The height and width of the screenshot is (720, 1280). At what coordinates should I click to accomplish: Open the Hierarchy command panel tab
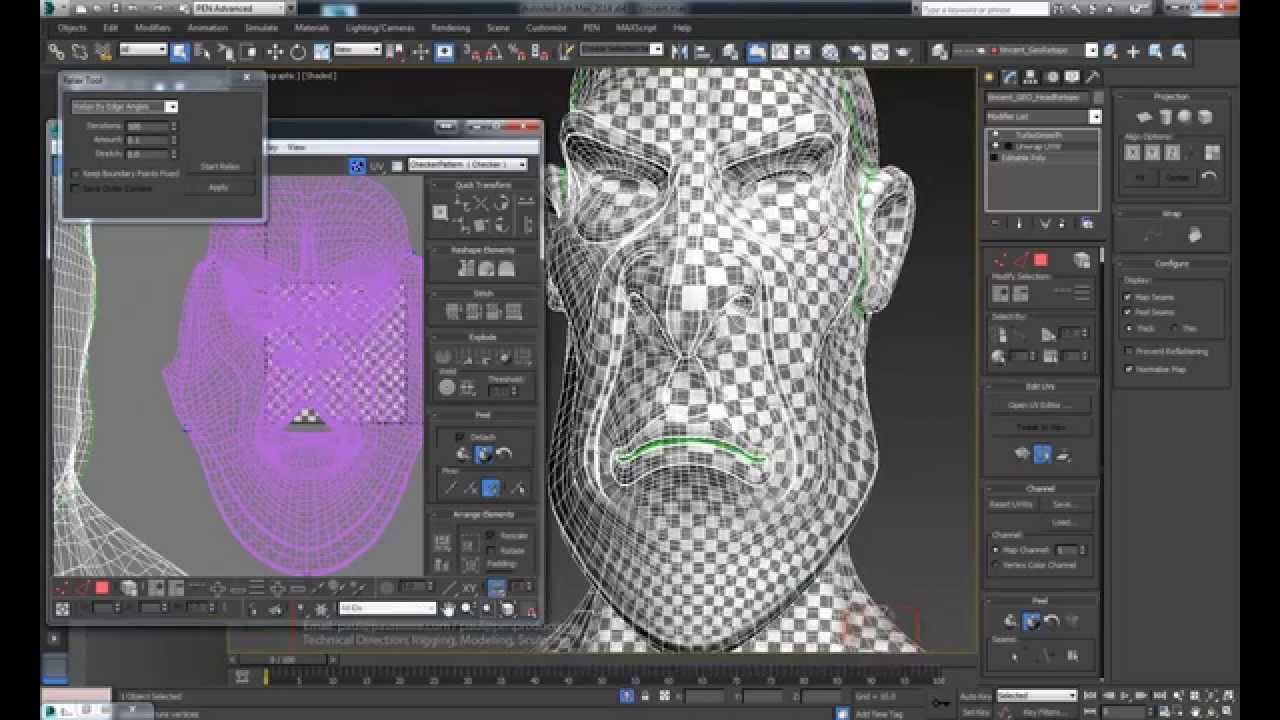click(1032, 77)
